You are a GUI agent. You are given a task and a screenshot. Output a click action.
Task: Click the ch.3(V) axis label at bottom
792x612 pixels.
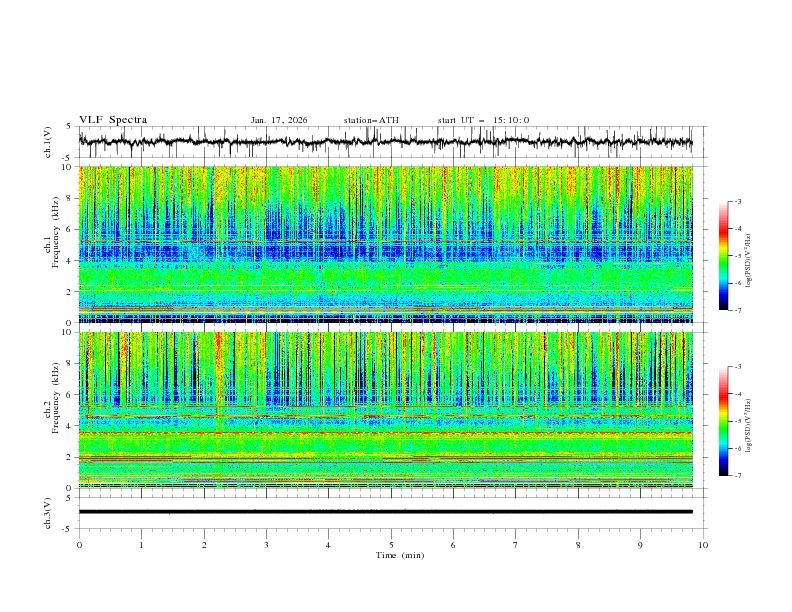(x=48, y=511)
